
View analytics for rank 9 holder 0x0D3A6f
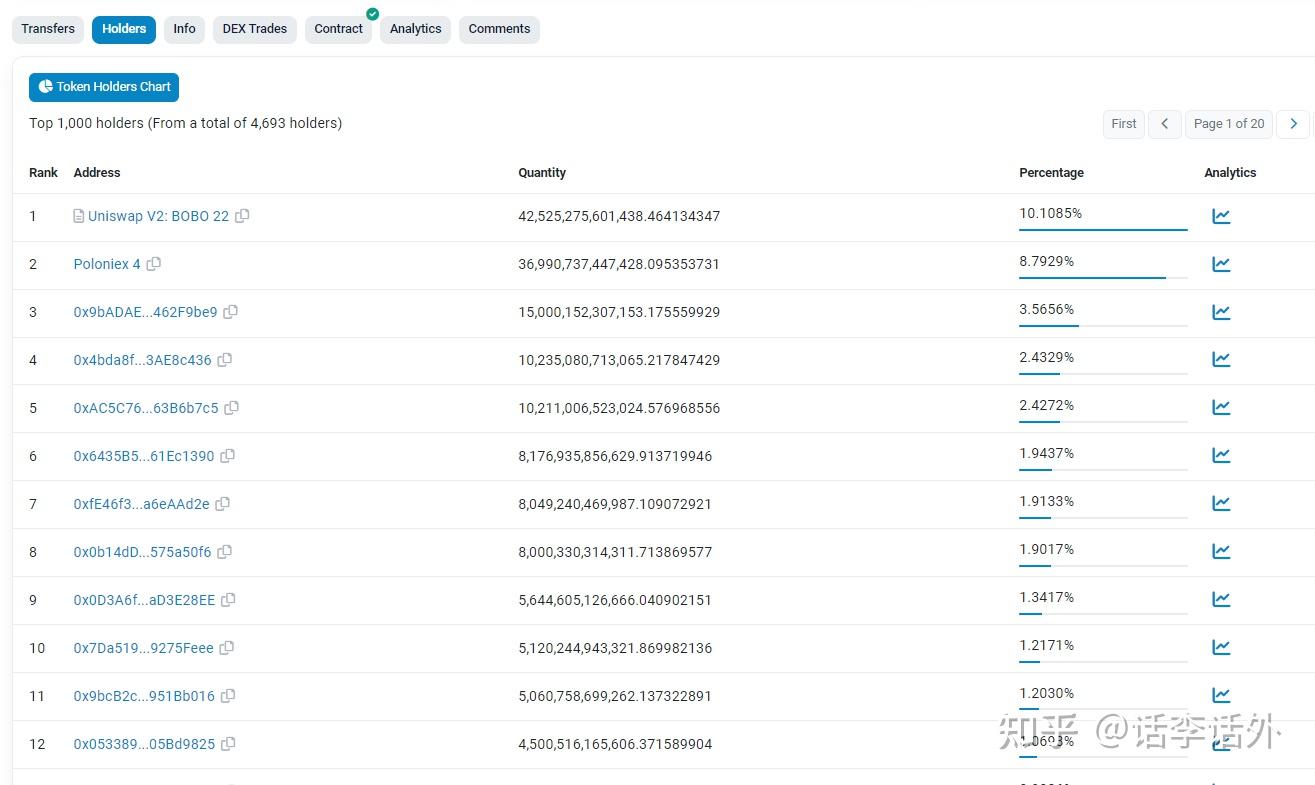point(1221,599)
